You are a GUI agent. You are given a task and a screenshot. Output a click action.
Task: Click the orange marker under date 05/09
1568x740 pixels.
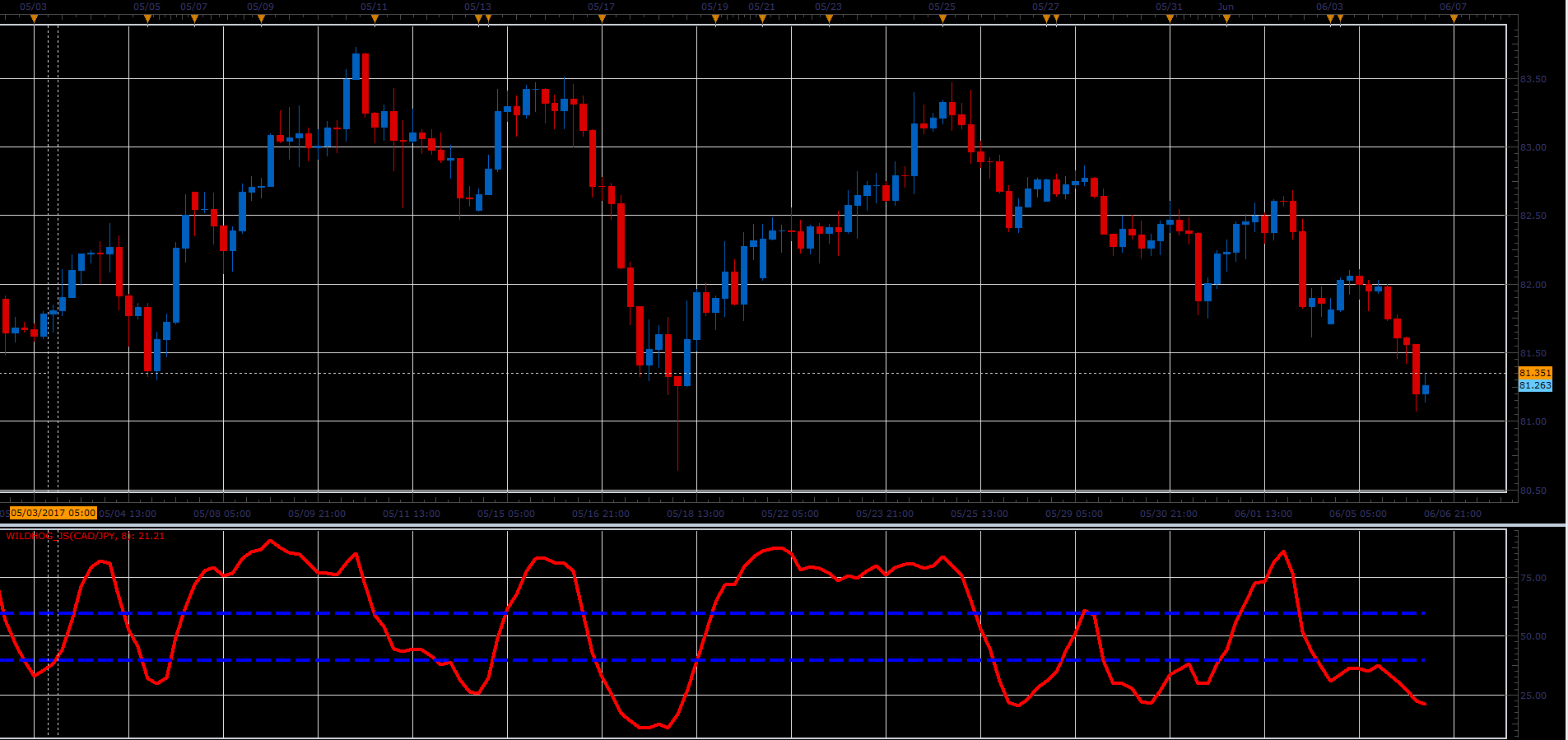[x=261, y=19]
